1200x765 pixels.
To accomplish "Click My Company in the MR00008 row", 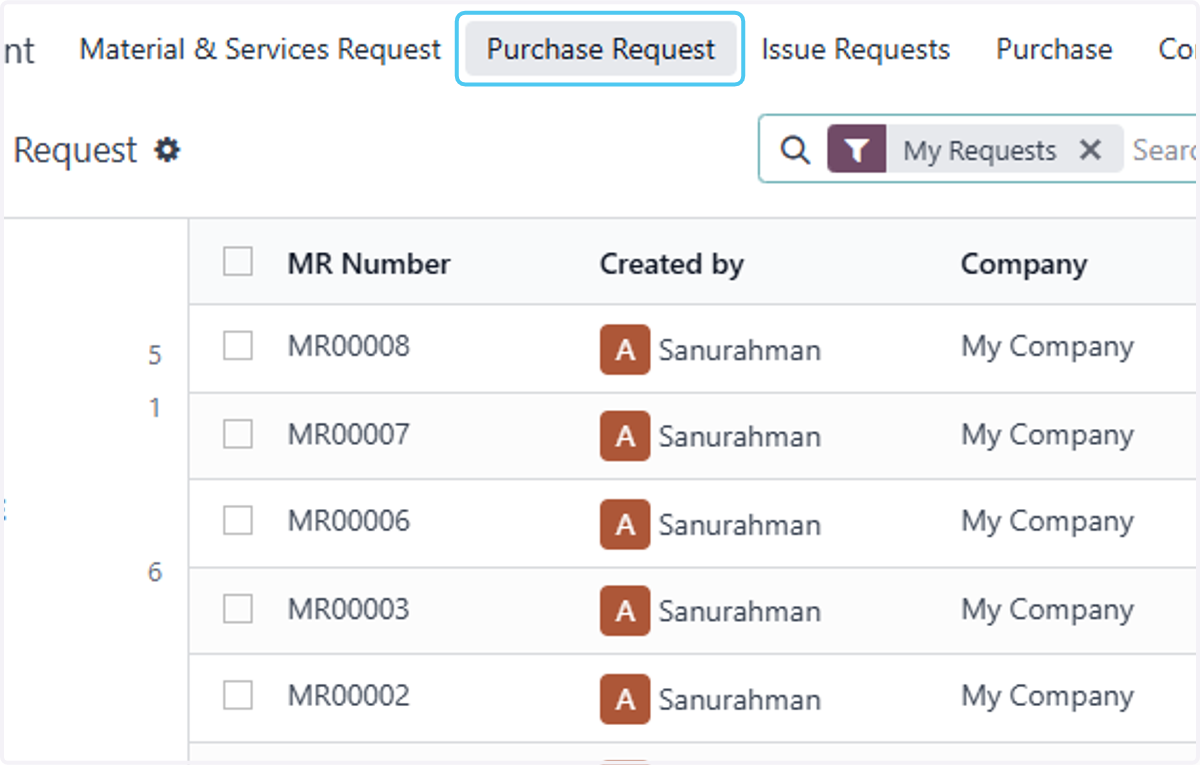I will pyautogui.click(x=1048, y=348).
